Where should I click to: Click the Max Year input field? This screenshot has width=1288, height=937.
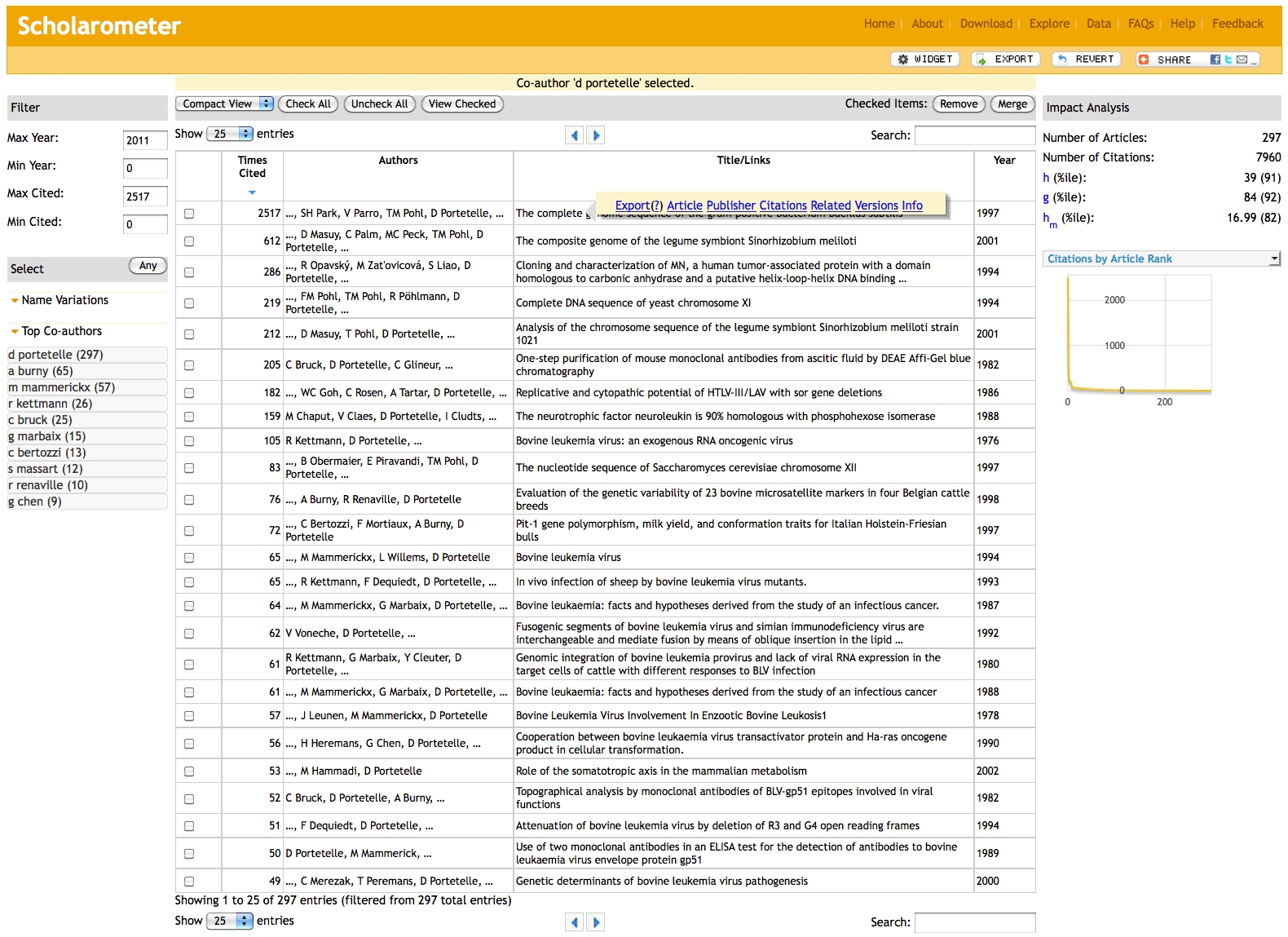(144, 140)
